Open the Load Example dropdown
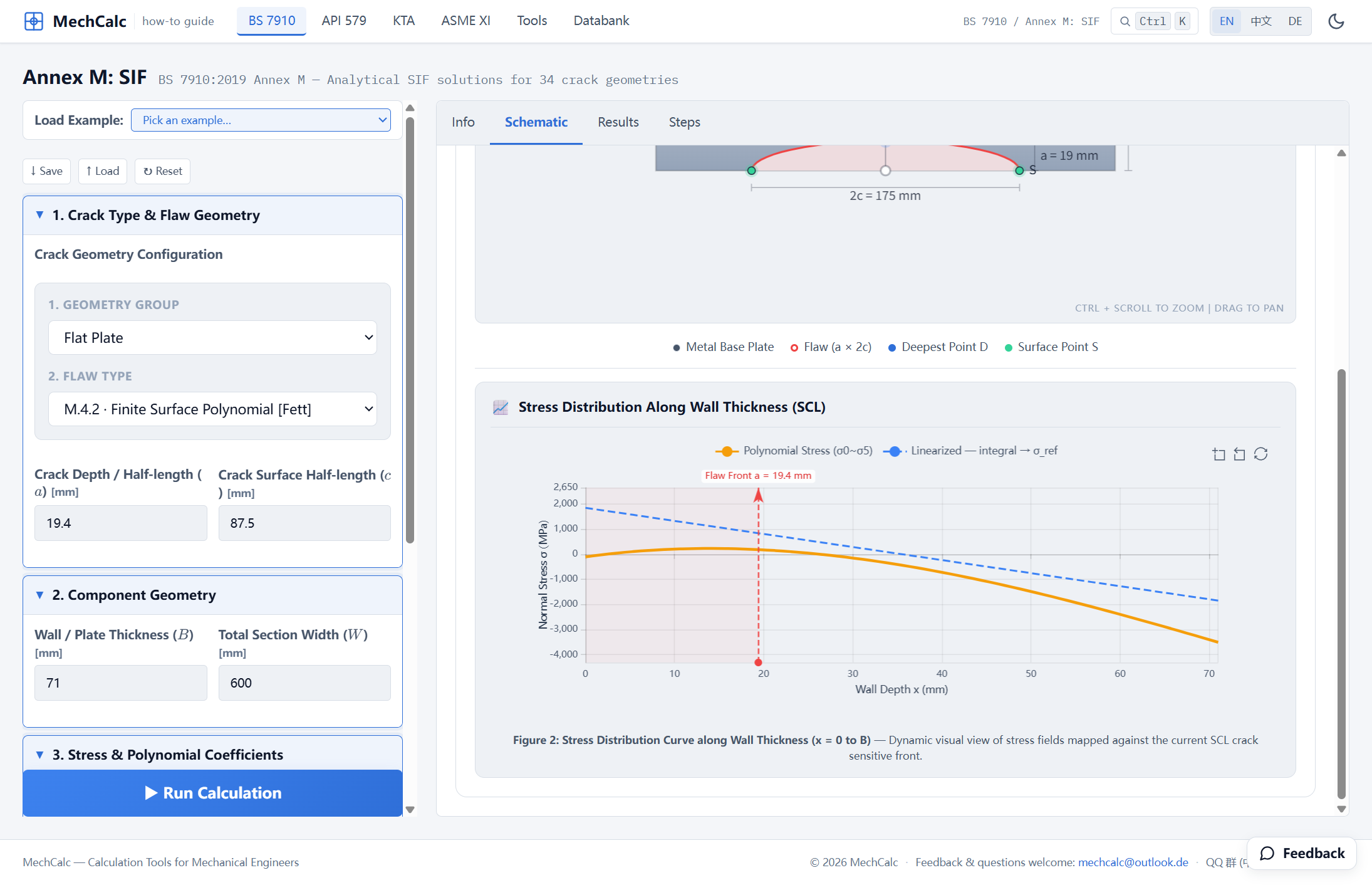 [x=261, y=120]
